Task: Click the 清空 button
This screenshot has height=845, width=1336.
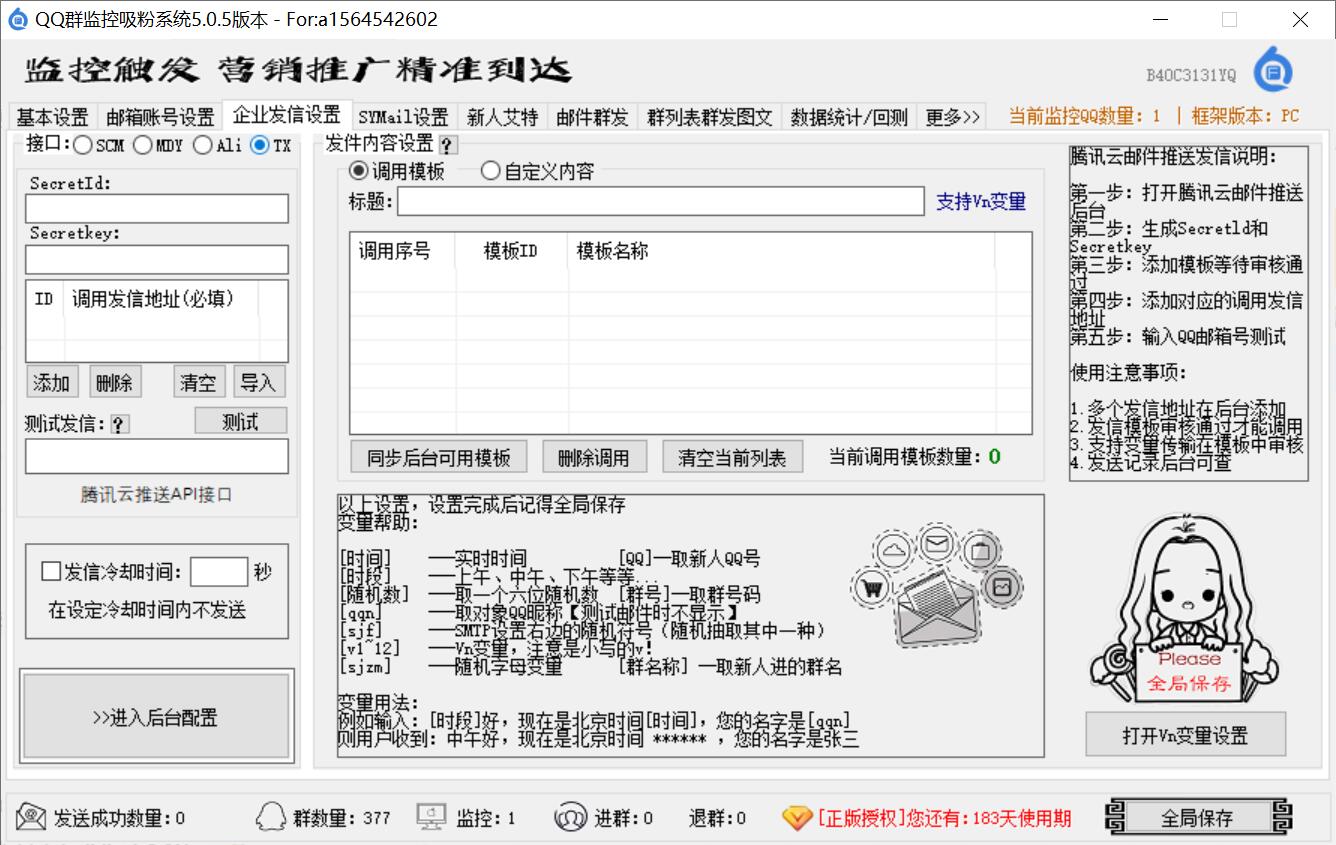Action: click(198, 382)
